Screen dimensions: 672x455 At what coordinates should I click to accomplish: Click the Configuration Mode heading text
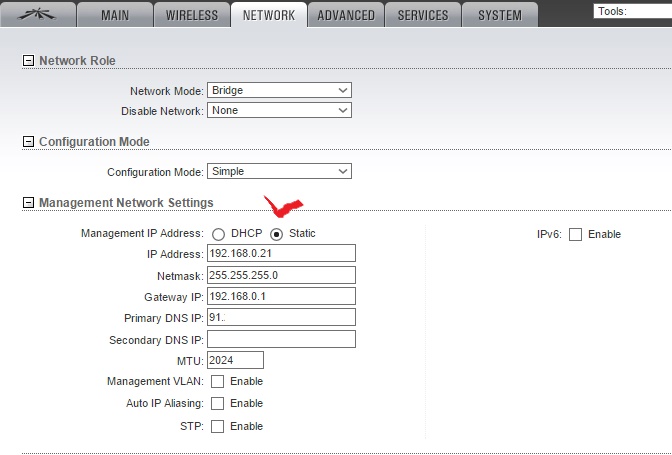(x=94, y=141)
